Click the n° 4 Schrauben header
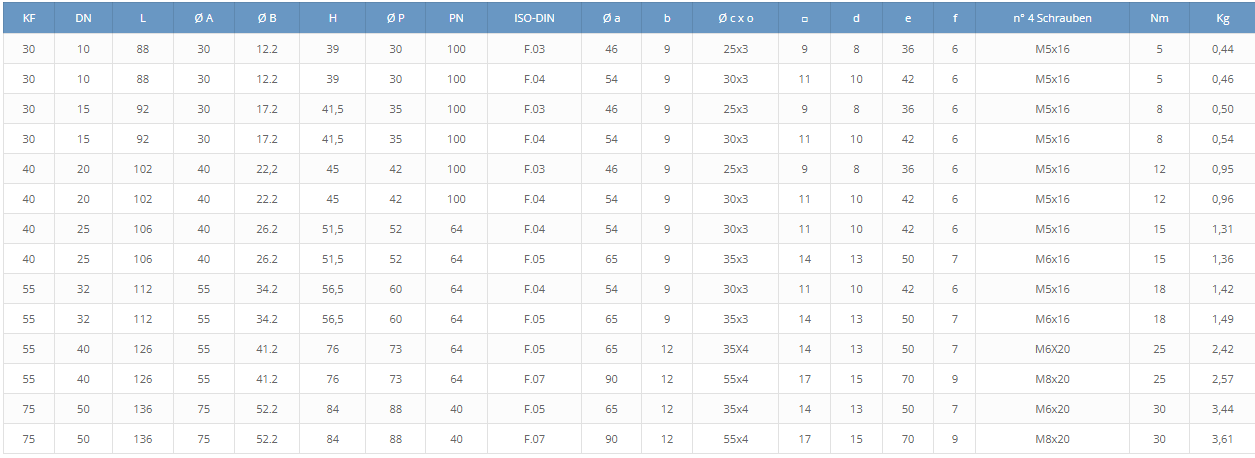 tap(1052, 18)
